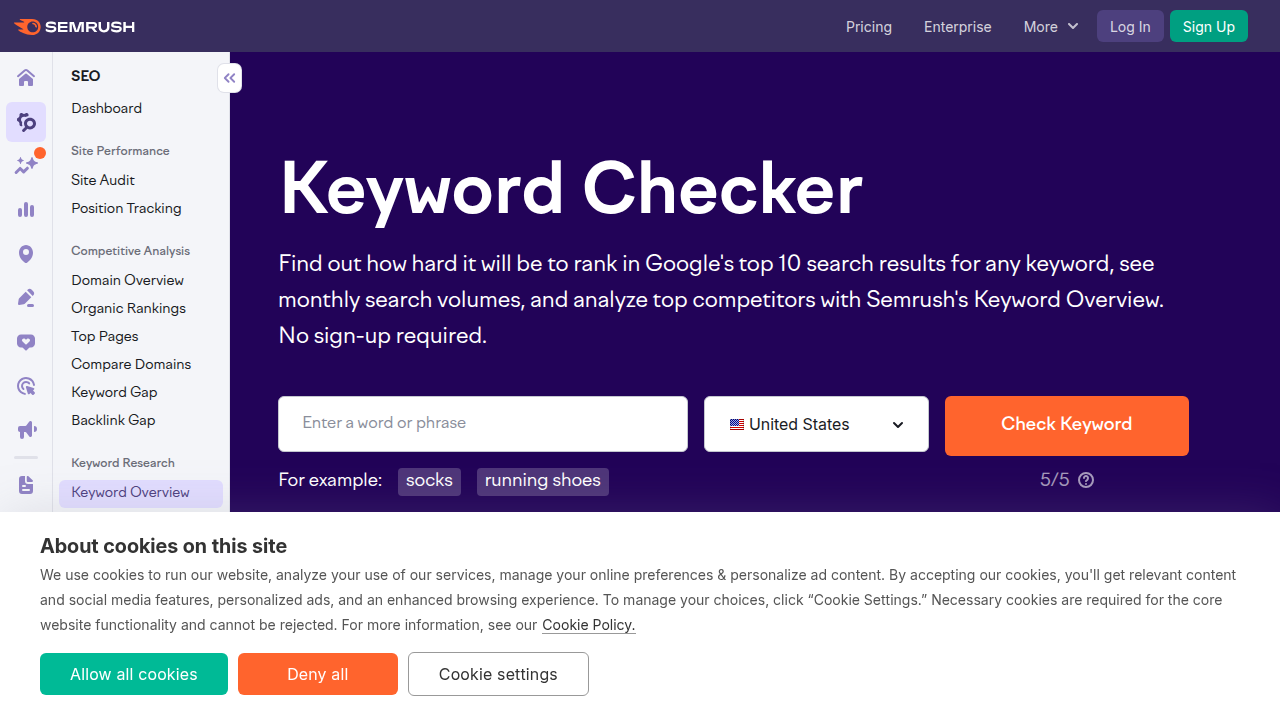Open the Content pencil icon in the sidebar
This screenshot has width=1280, height=720.
25,297
